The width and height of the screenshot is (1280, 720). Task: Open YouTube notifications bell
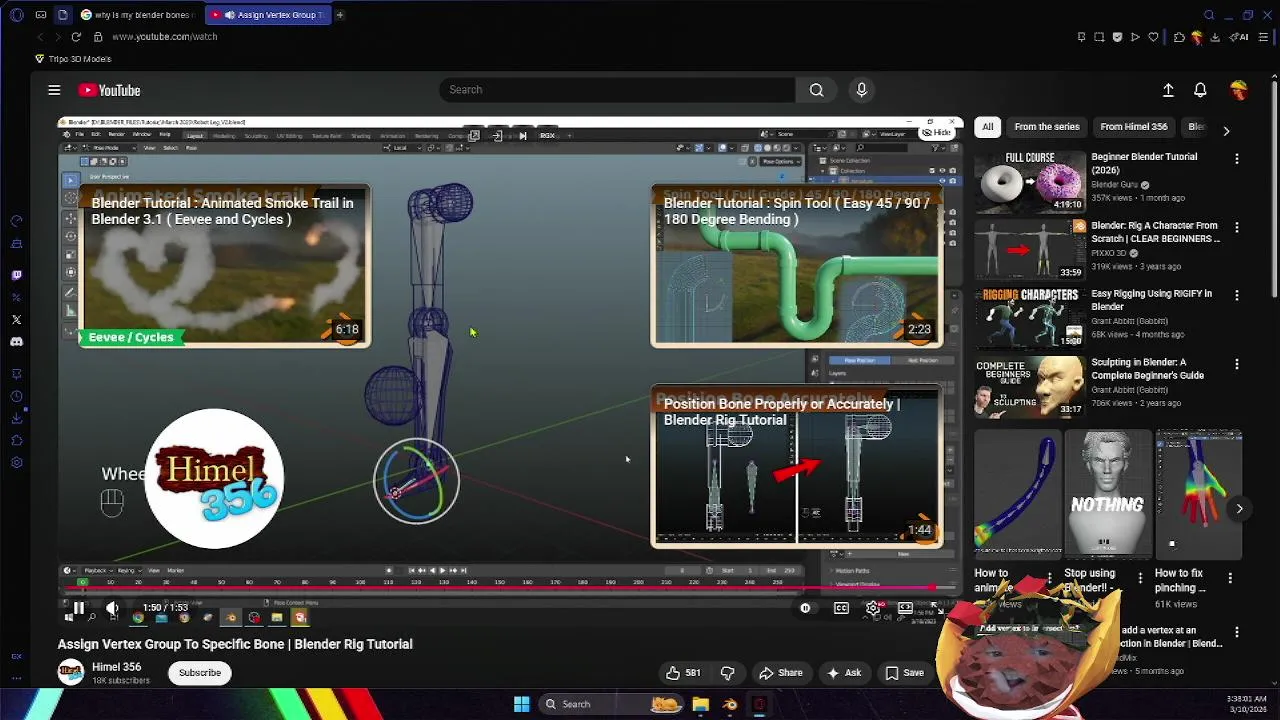[x=1200, y=90]
